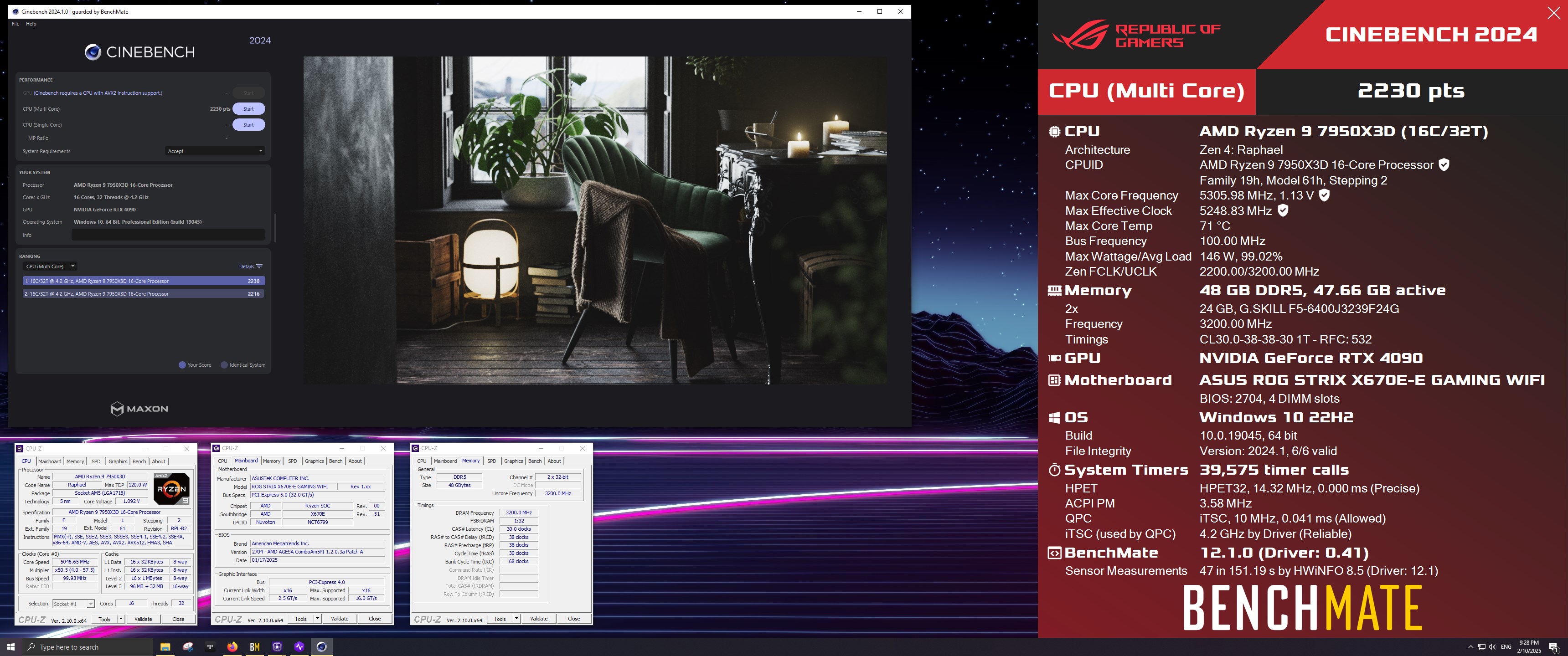The image size is (1568, 656).
Task: Open the black dotted-logo app in taskbar
Action: pos(210,647)
